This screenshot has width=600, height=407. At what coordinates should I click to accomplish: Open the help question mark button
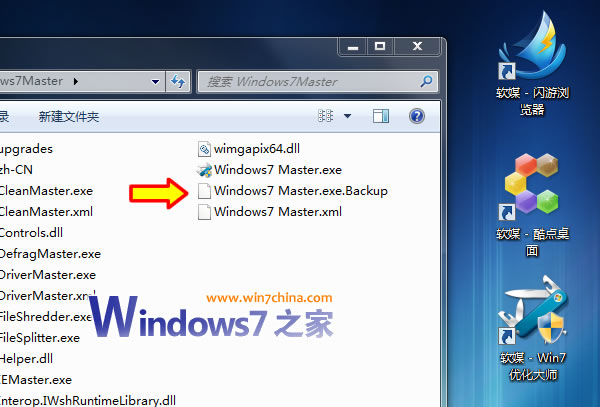[417, 116]
